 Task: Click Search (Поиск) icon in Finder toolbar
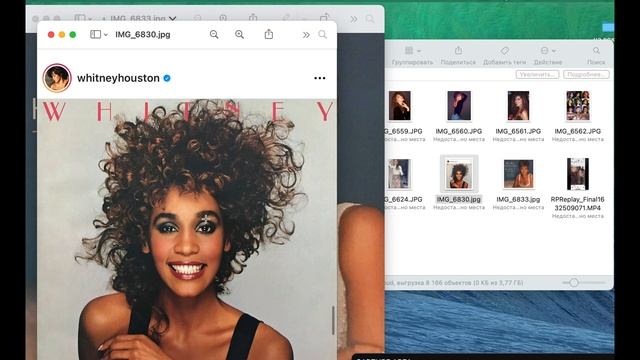click(596, 51)
